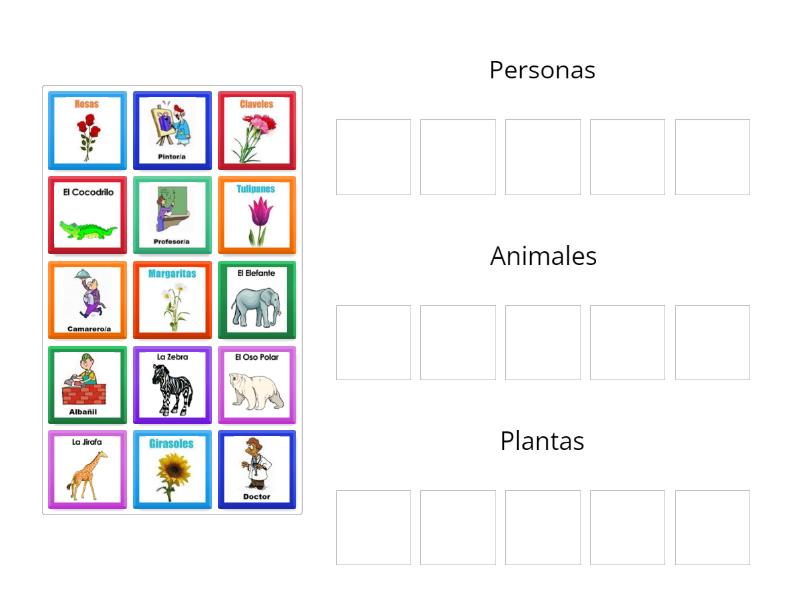Click the first empty slot under Personas
The height and width of the screenshot is (600, 800).
tap(373, 157)
